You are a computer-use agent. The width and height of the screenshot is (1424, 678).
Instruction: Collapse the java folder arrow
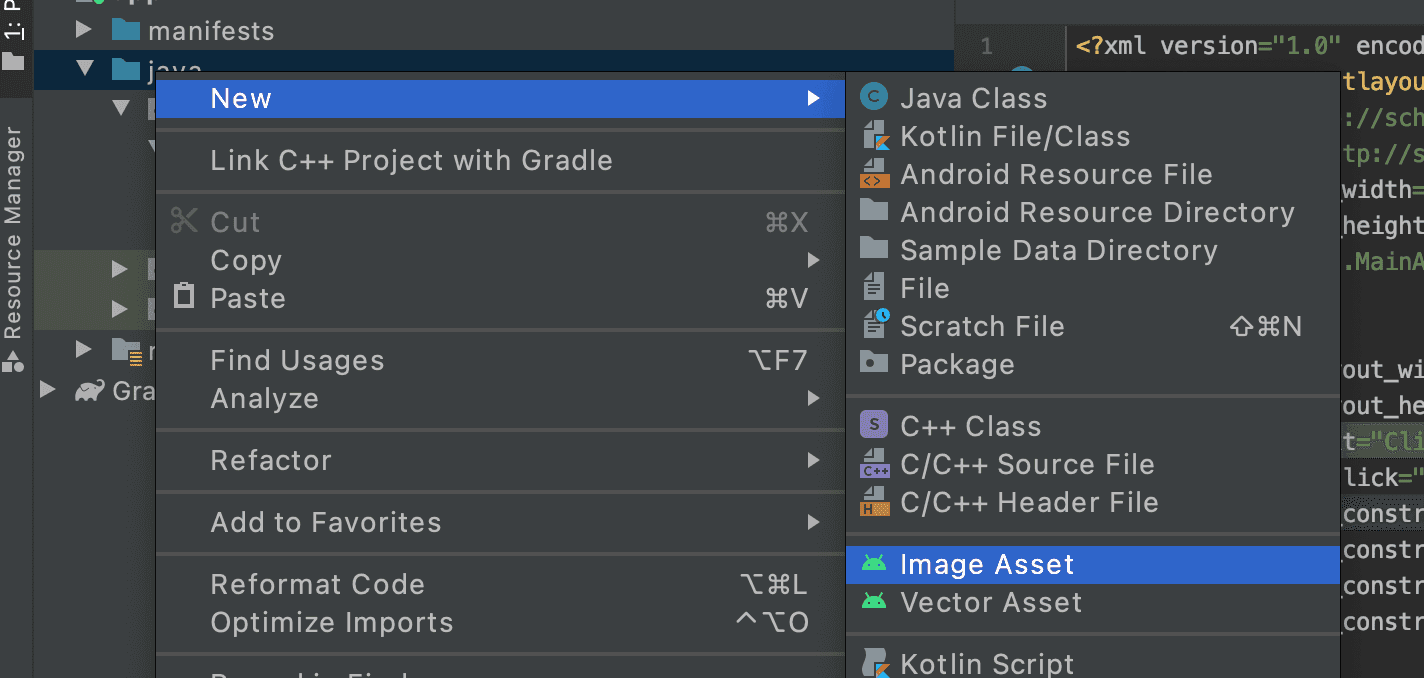pos(85,69)
